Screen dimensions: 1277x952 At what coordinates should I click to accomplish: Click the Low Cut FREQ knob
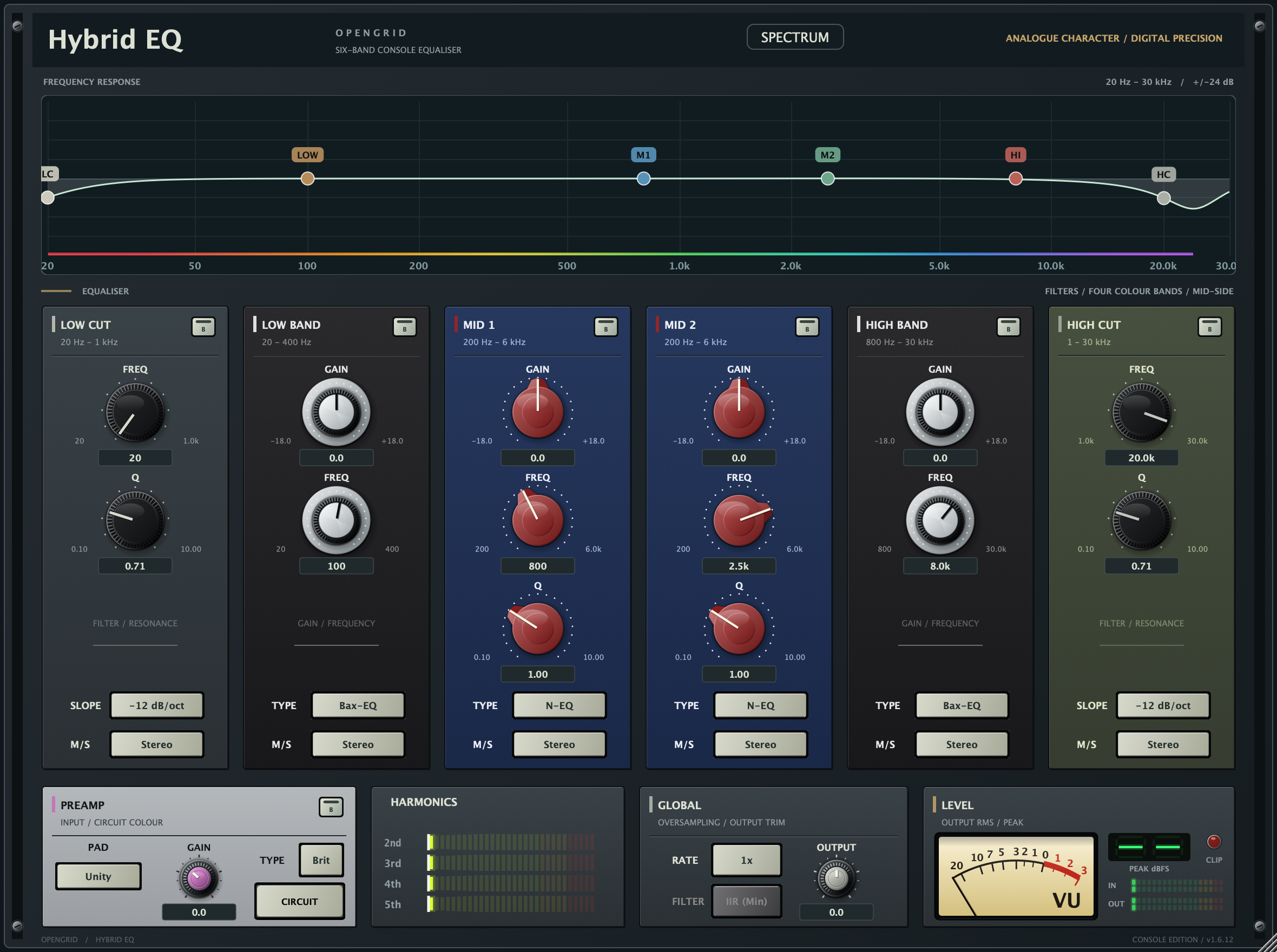[x=135, y=413]
